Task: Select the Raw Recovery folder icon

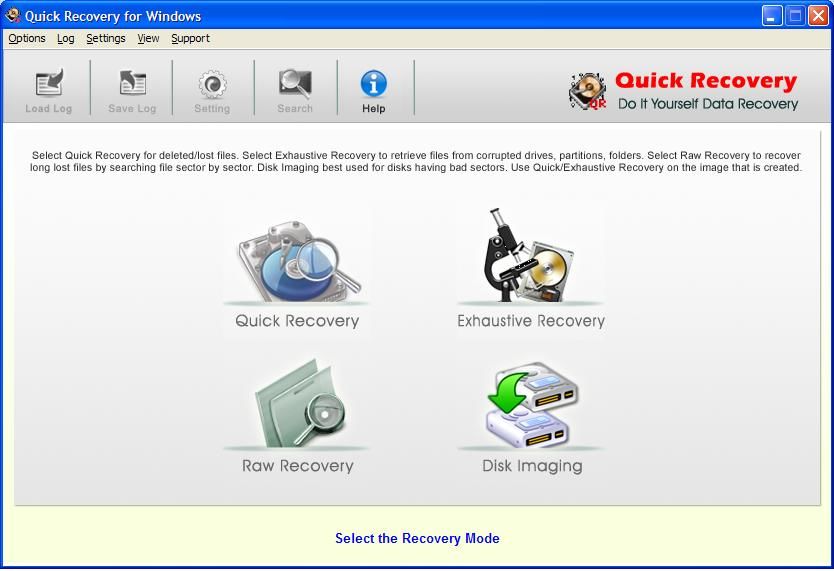Action: coord(297,405)
